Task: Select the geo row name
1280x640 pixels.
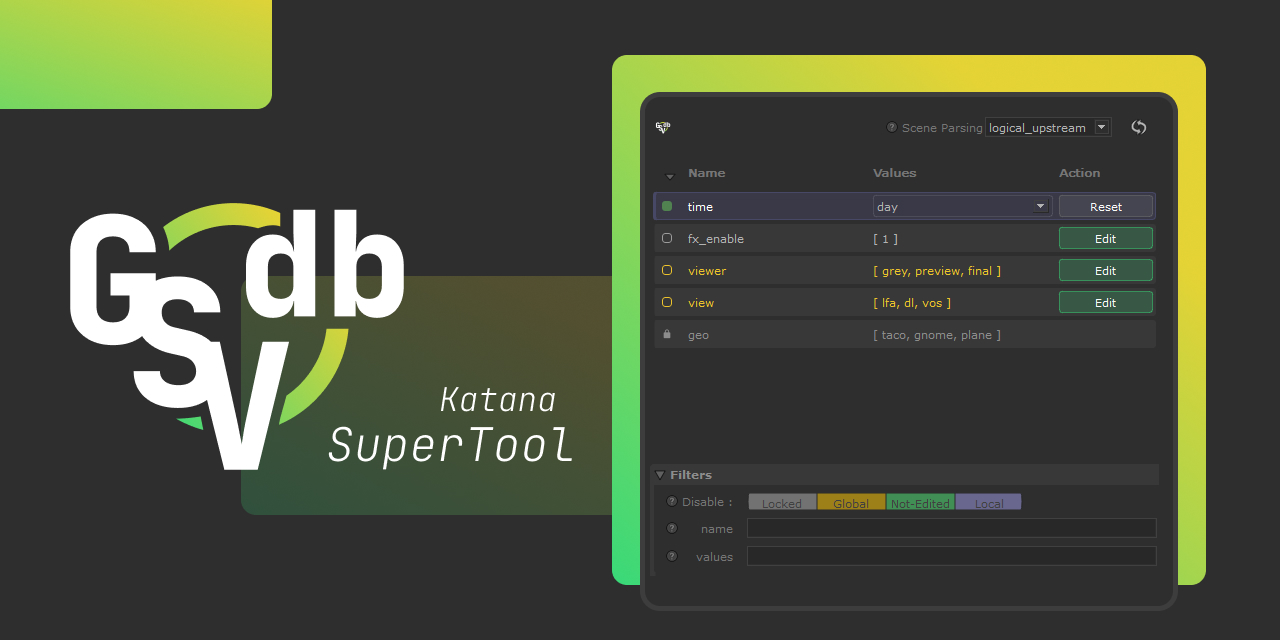Action: tap(698, 335)
